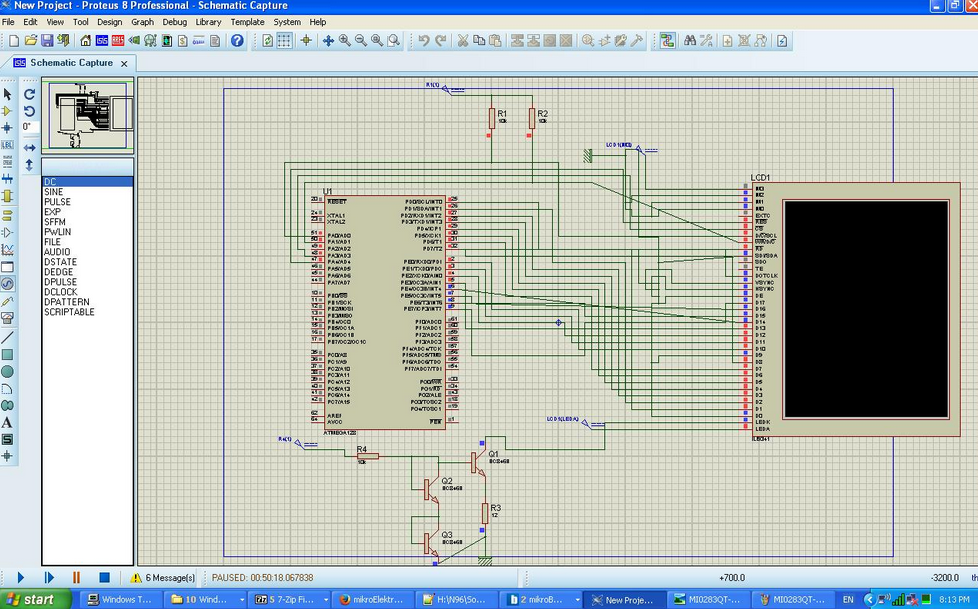Activate the Selection pointer tool
Viewport: 978px width, 609px height.
point(9,94)
